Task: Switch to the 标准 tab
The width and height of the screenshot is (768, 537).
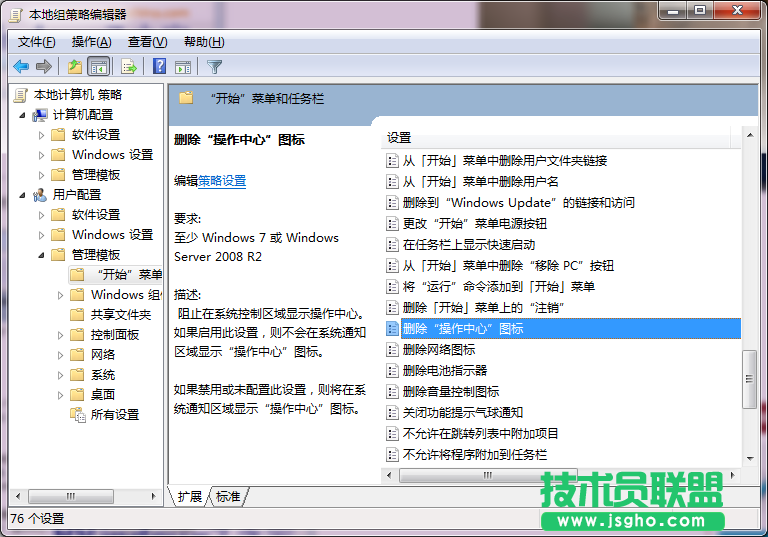Action: 228,497
